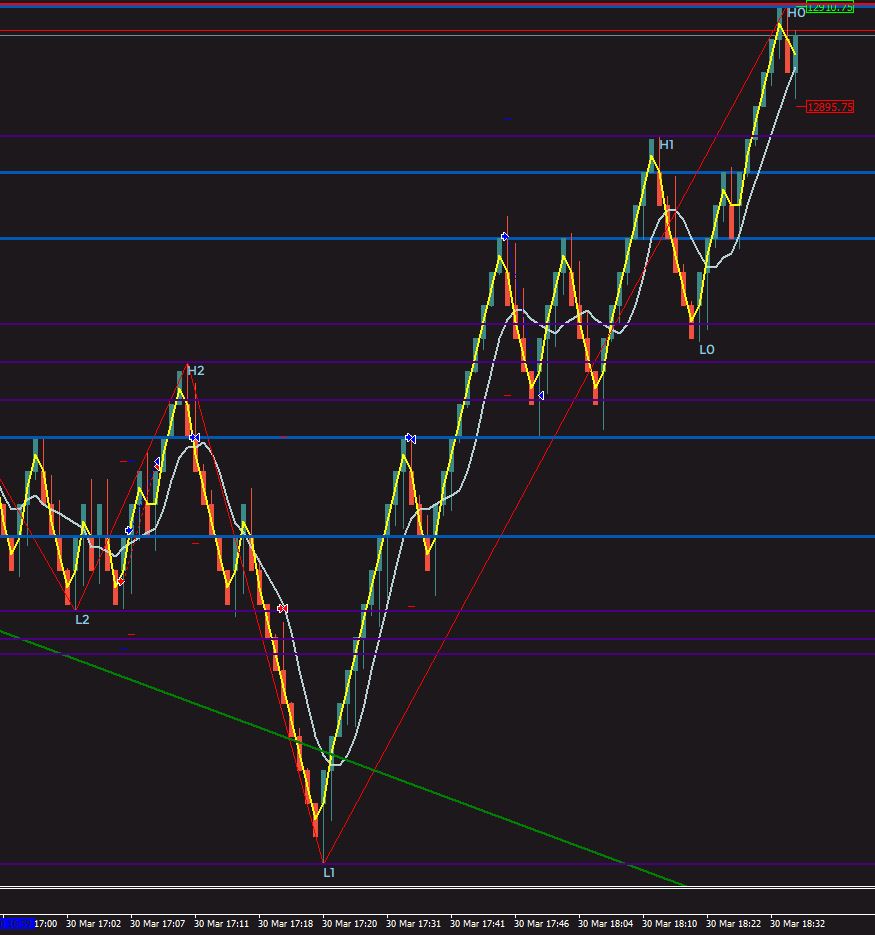Click the 30 Mar 17:46 time label
Screen dimensions: 875x935
[542, 924]
